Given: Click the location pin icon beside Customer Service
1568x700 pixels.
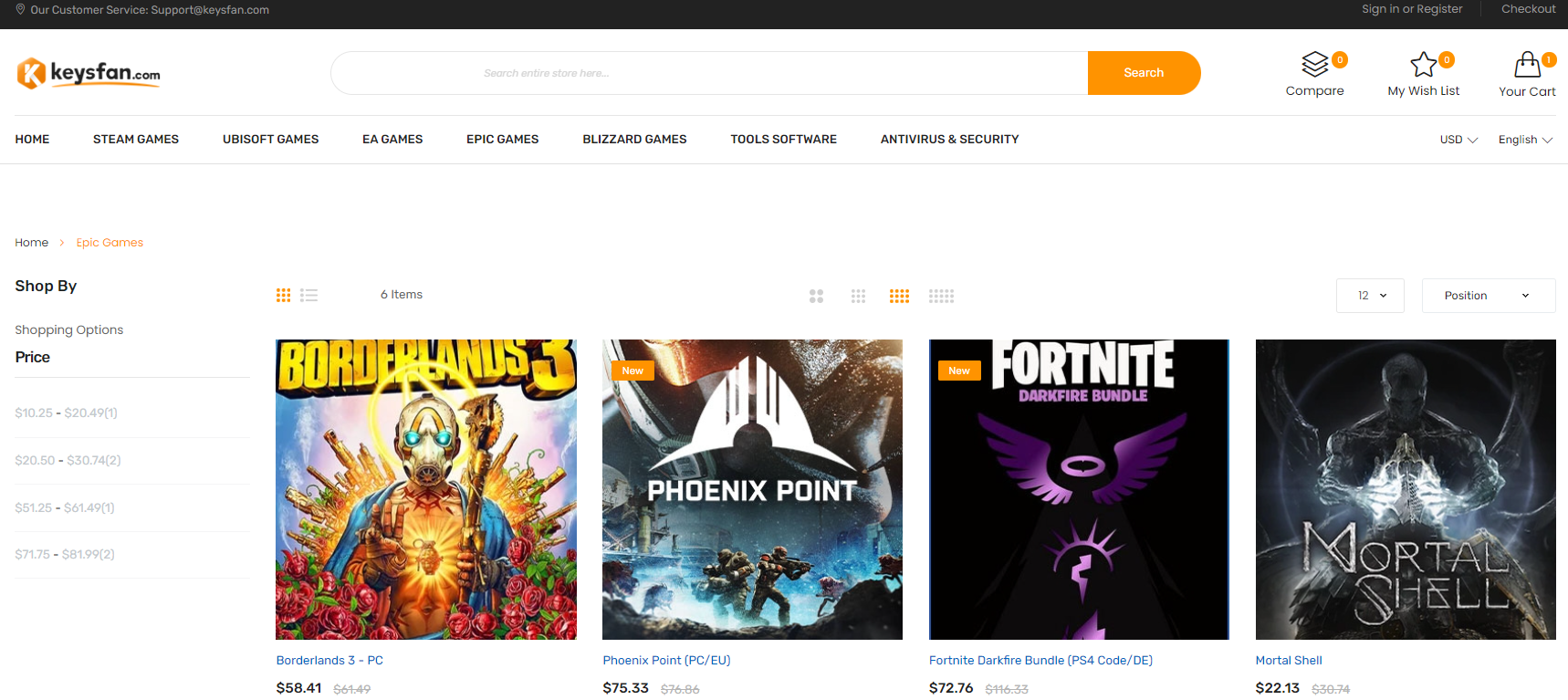Looking at the screenshot, I should point(20,9).
